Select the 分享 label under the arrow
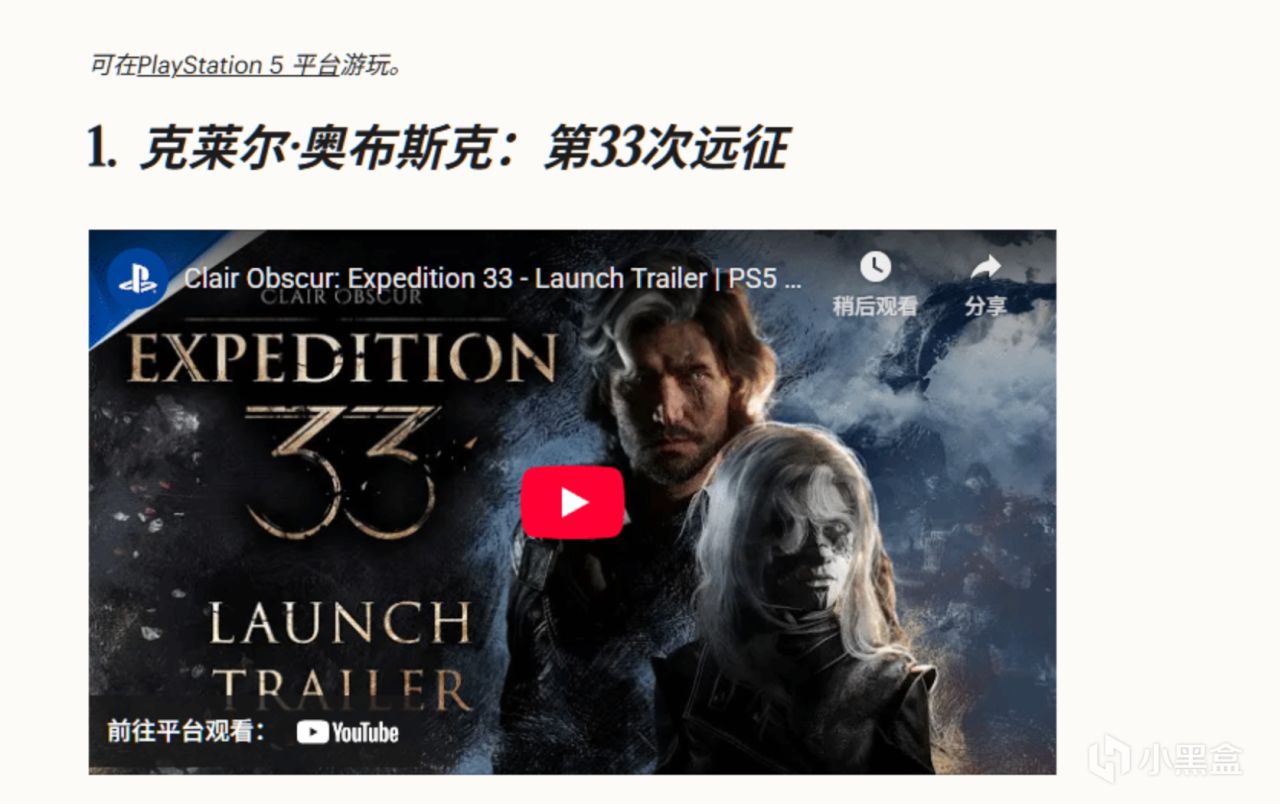This screenshot has width=1280, height=804. point(985,306)
